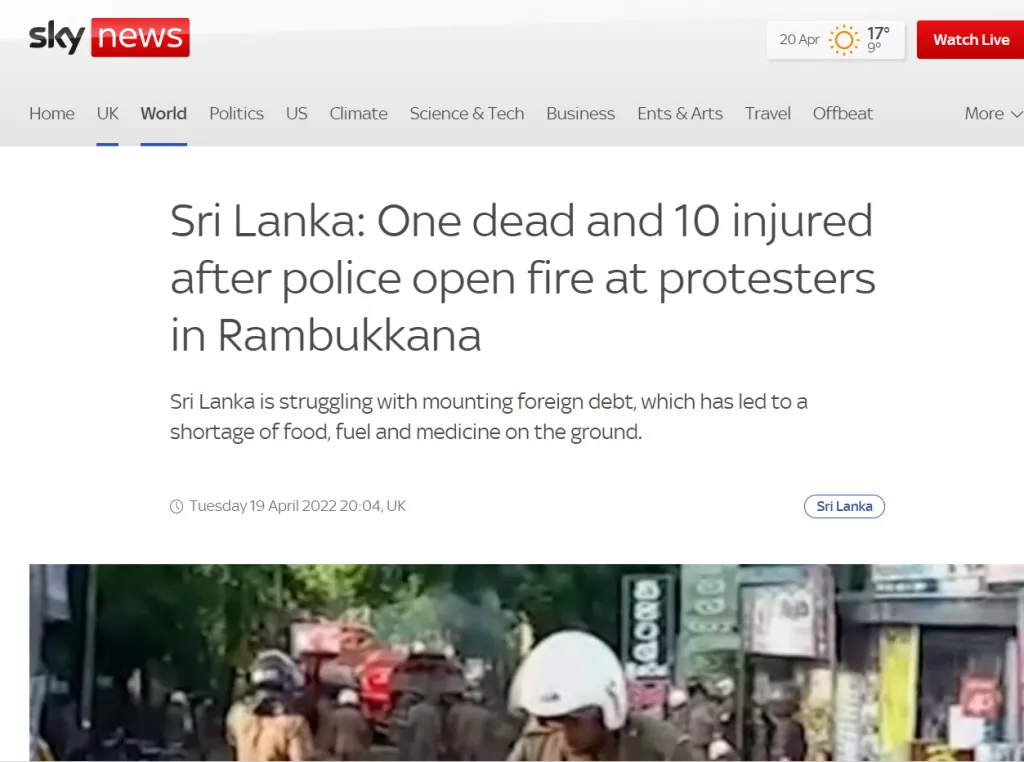Screen dimensions: 1024x762
Task: Go to the UK section
Action: coord(108,114)
